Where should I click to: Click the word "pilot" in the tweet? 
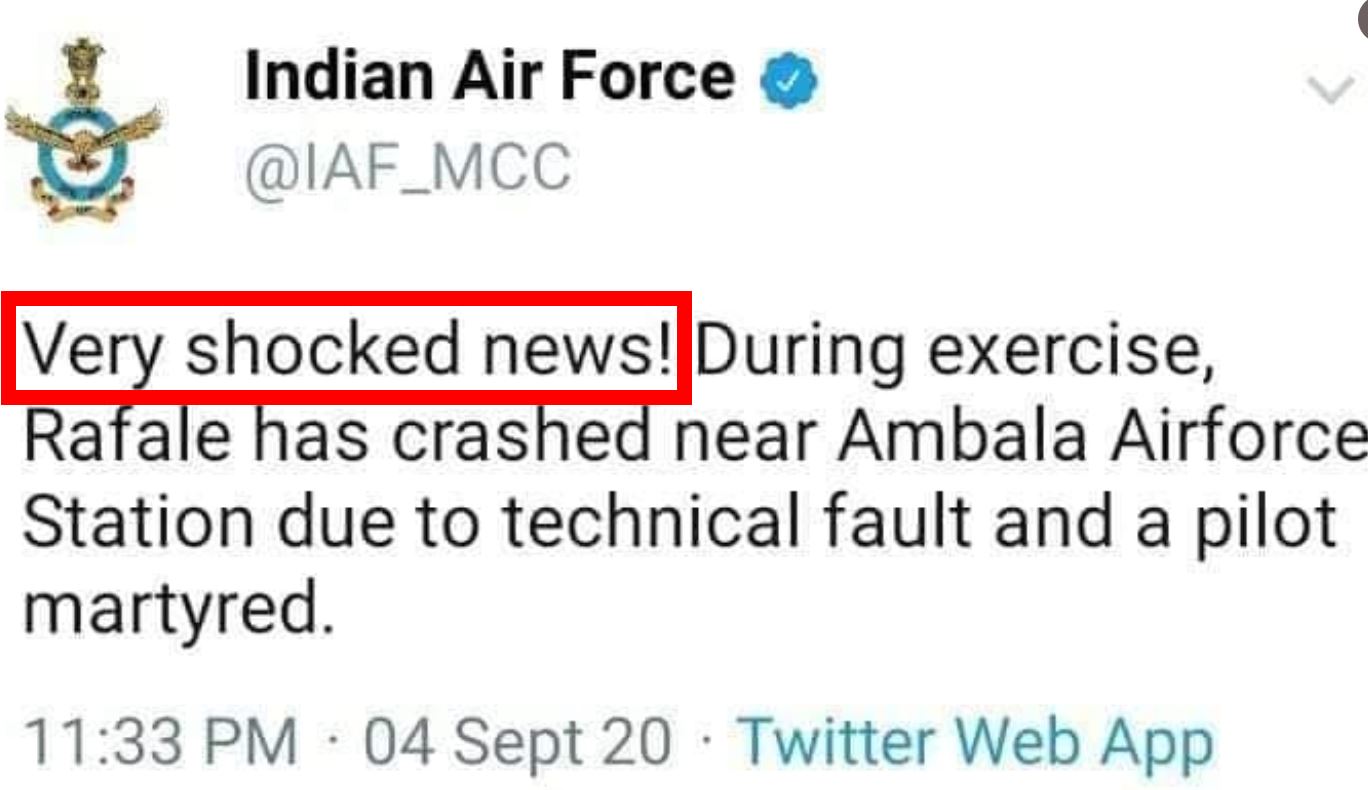click(1262, 524)
